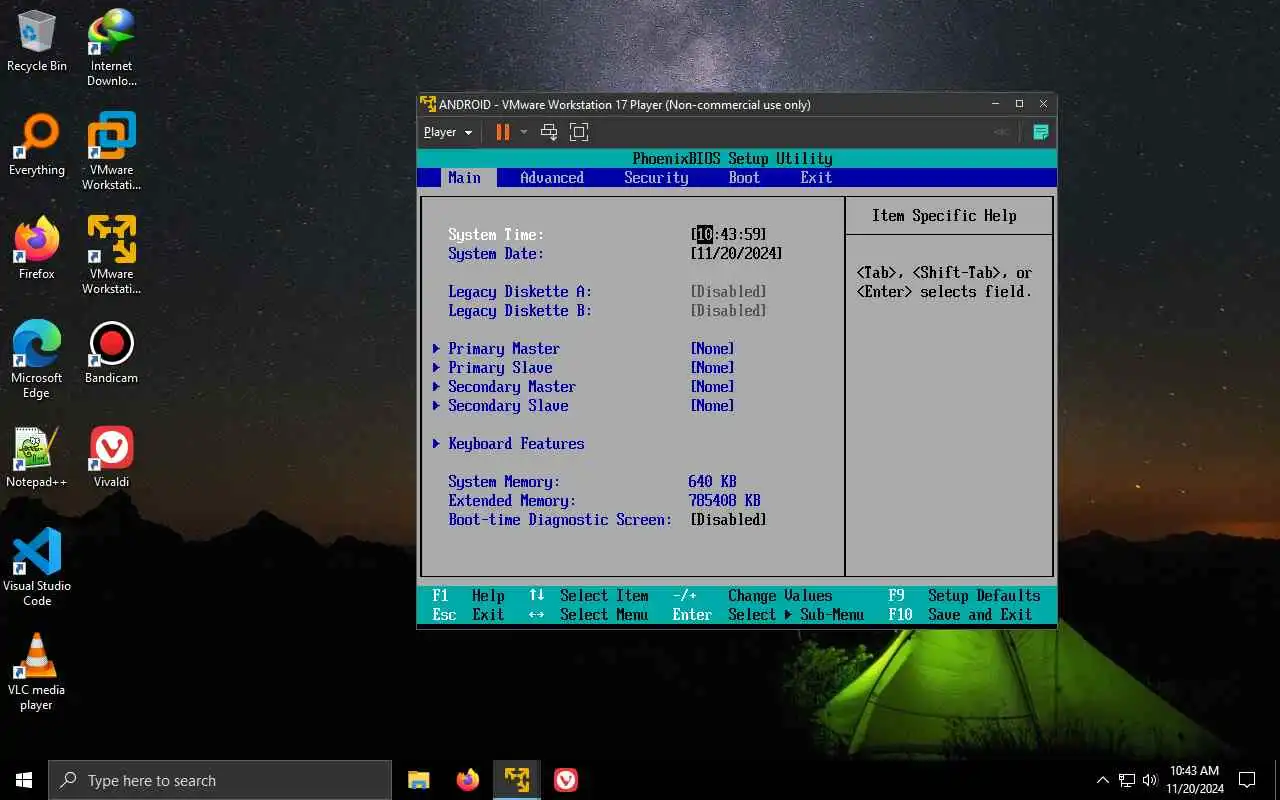The image size is (1280, 800).
Task: Select the VLC media player desktop icon
Action: tap(37, 672)
